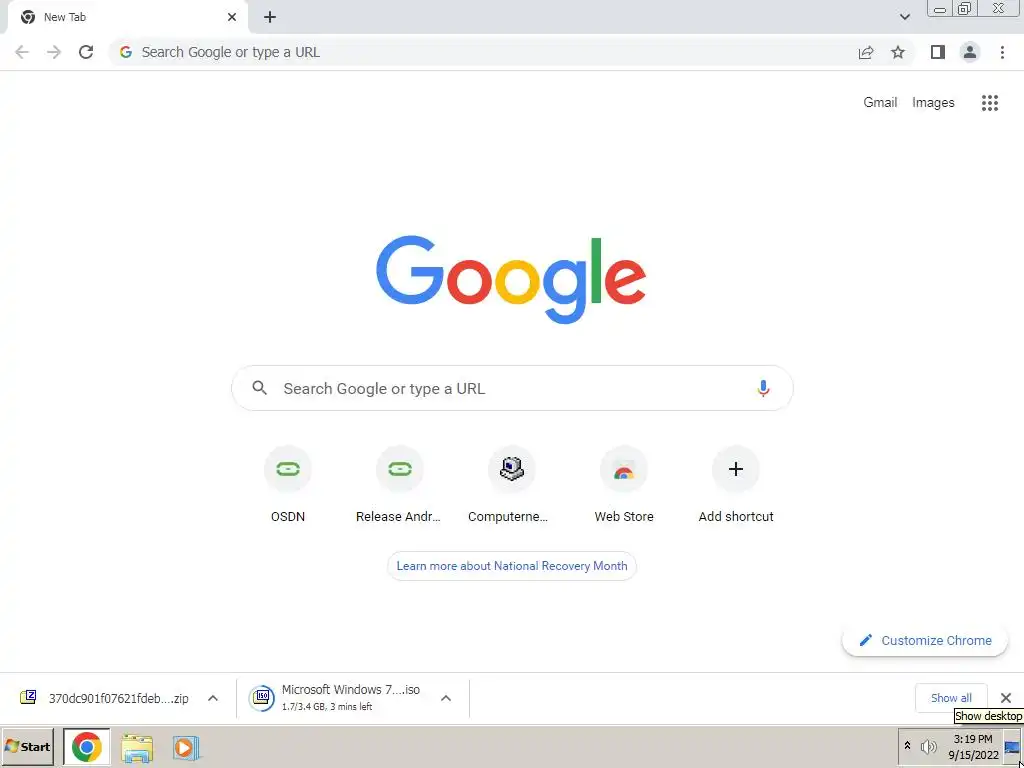The width and height of the screenshot is (1024, 768).
Task: Open the tab search dropdown arrow
Action: (904, 17)
